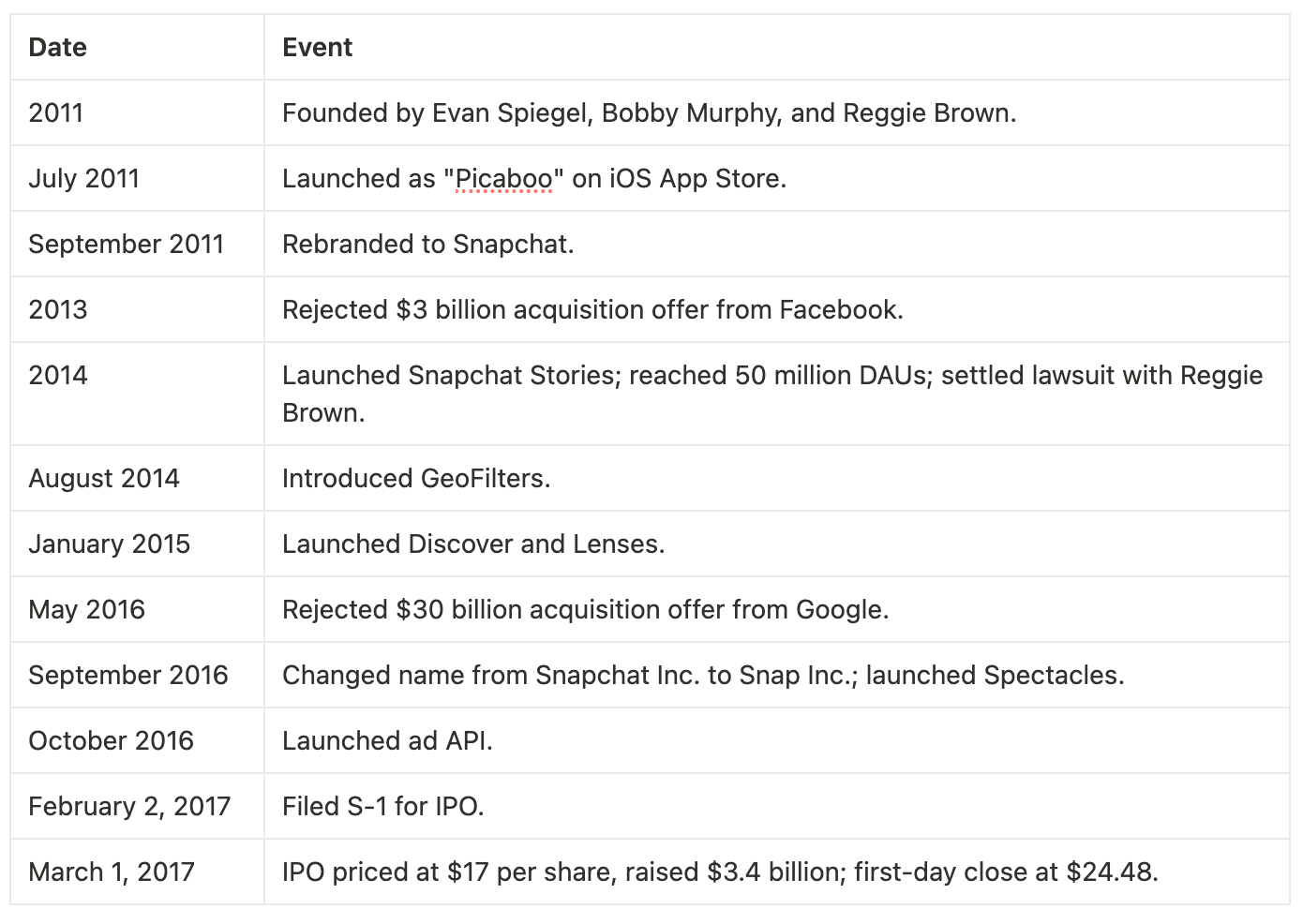
Task: Click the Filed S-1 for IPO cell
Action: 776,806
